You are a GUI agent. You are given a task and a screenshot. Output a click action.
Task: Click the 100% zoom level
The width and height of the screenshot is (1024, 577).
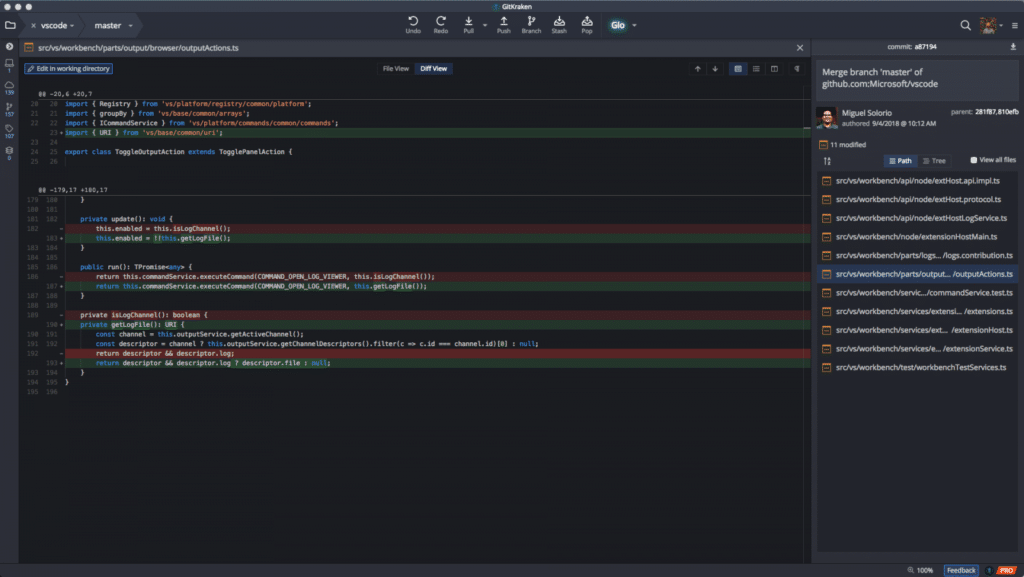925,570
